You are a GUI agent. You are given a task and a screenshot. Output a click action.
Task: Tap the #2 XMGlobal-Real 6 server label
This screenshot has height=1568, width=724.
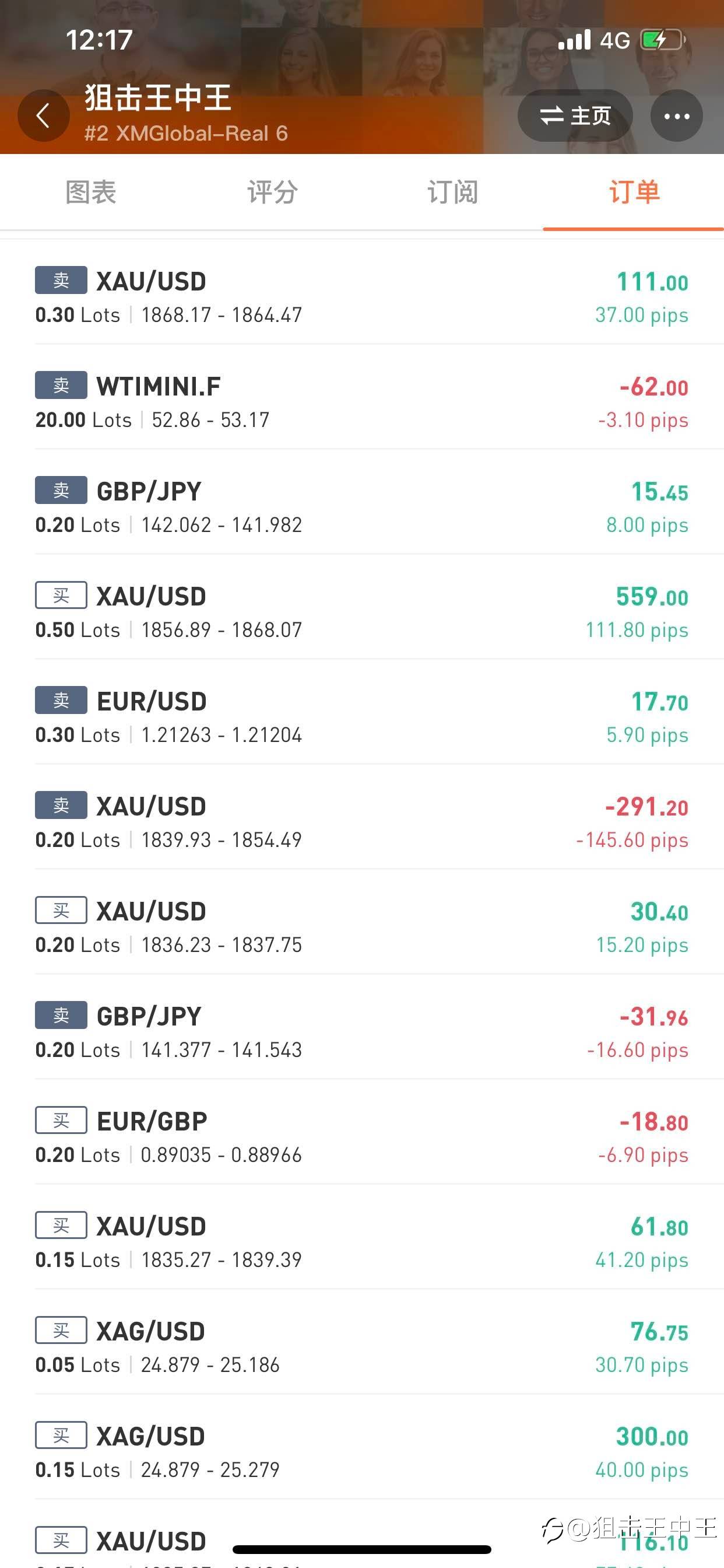coord(185,134)
